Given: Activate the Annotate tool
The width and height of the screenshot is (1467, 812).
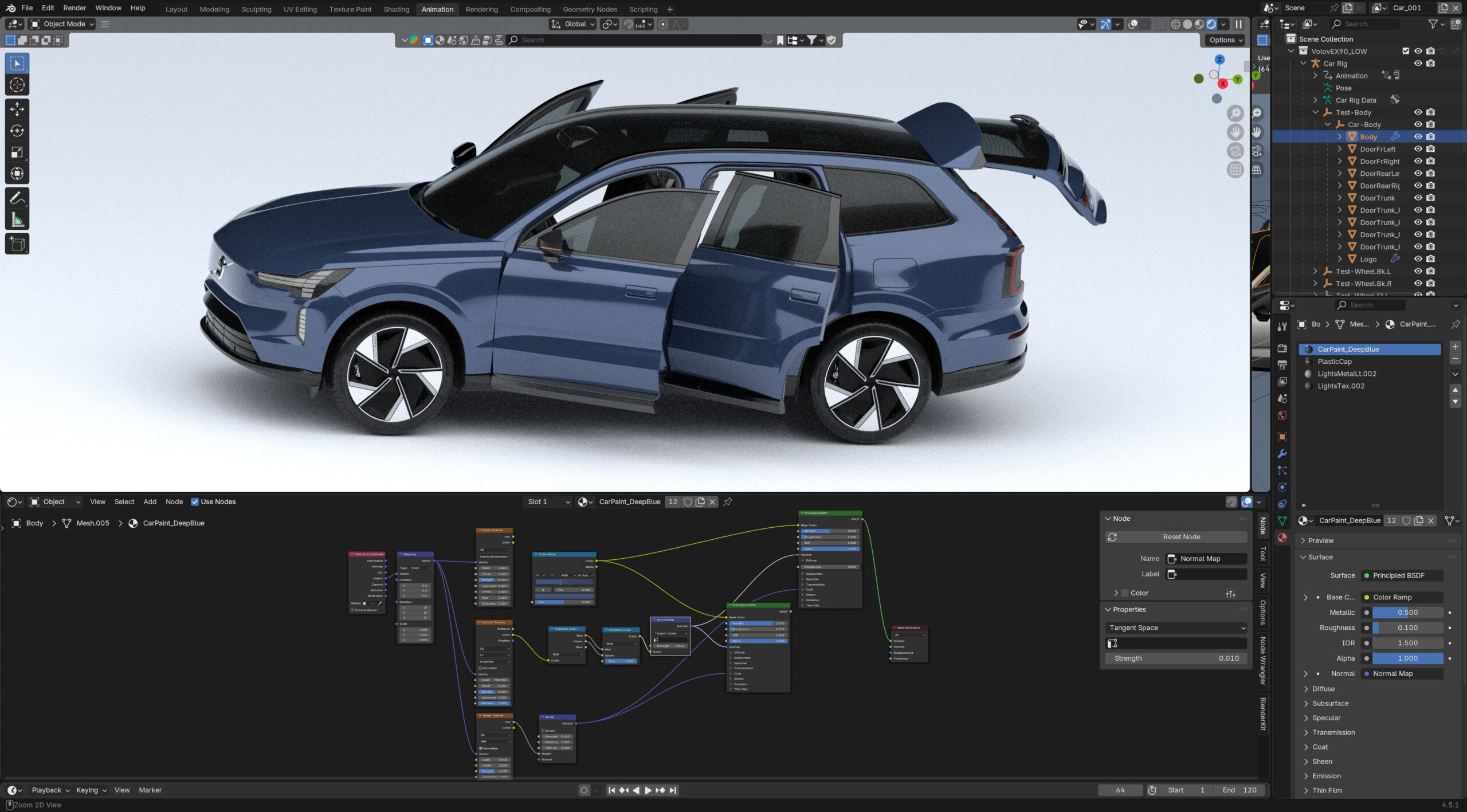Looking at the screenshot, I should 17,198.
